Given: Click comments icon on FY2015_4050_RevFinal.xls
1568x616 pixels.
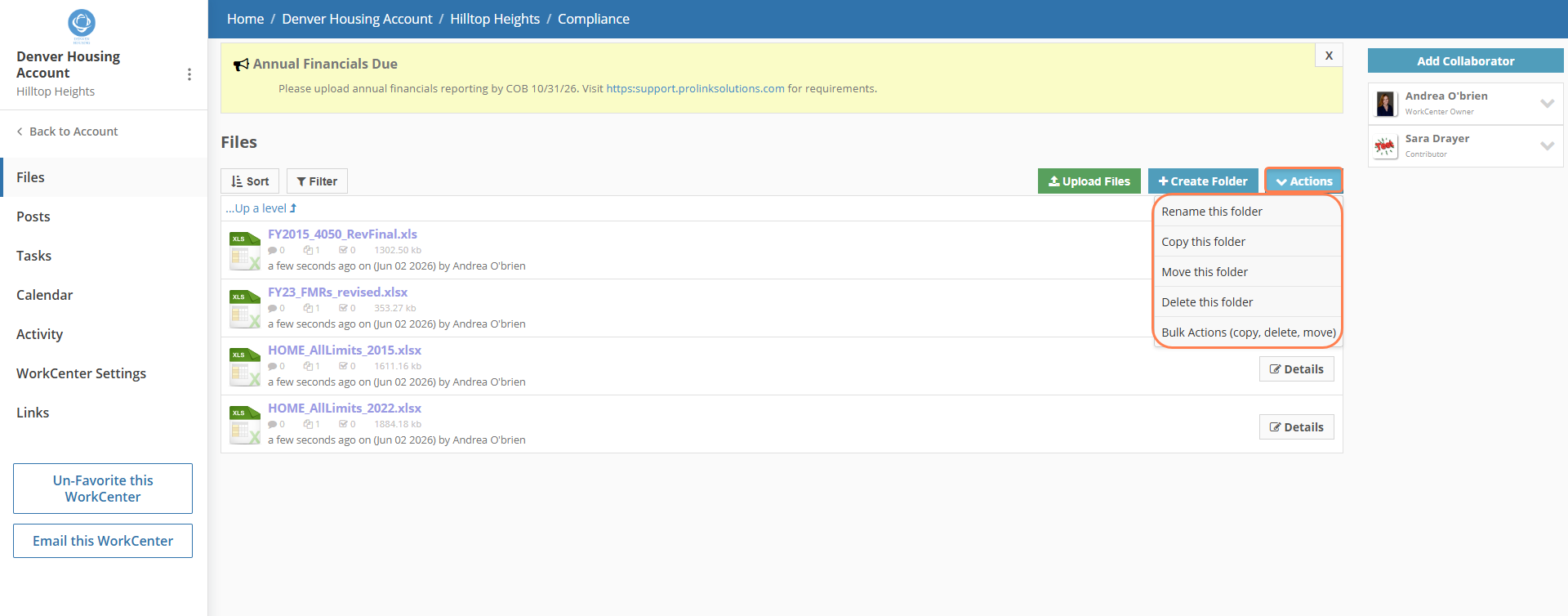Looking at the screenshot, I should click(x=273, y=251).
